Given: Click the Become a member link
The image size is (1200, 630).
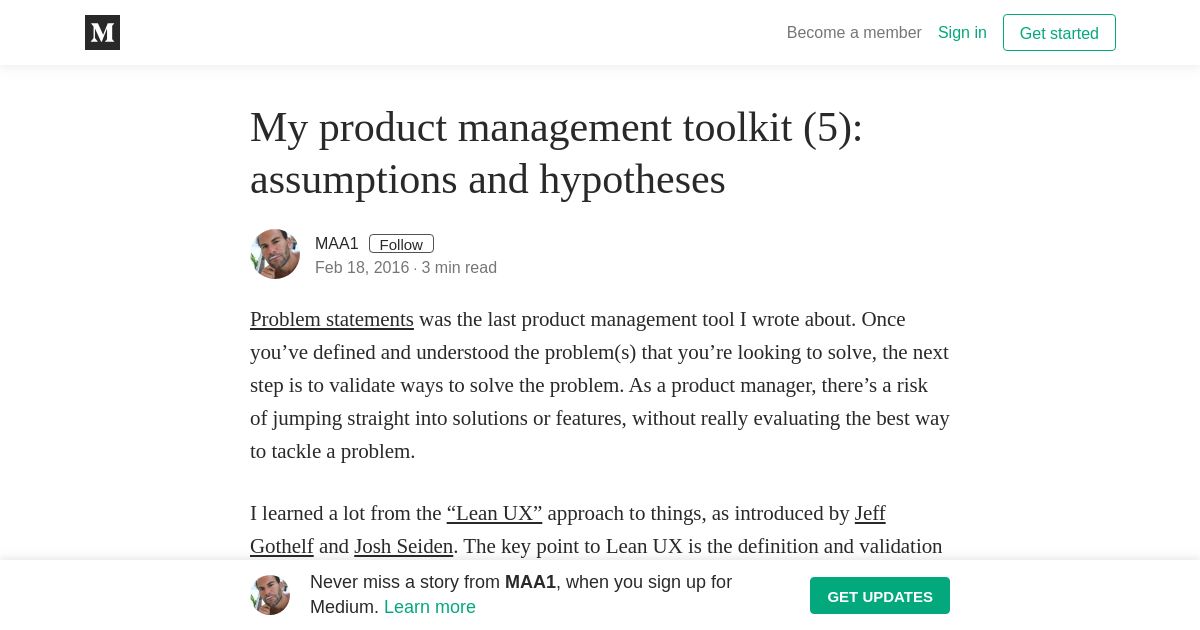Looking at the screenshot, I should [854, 32].
